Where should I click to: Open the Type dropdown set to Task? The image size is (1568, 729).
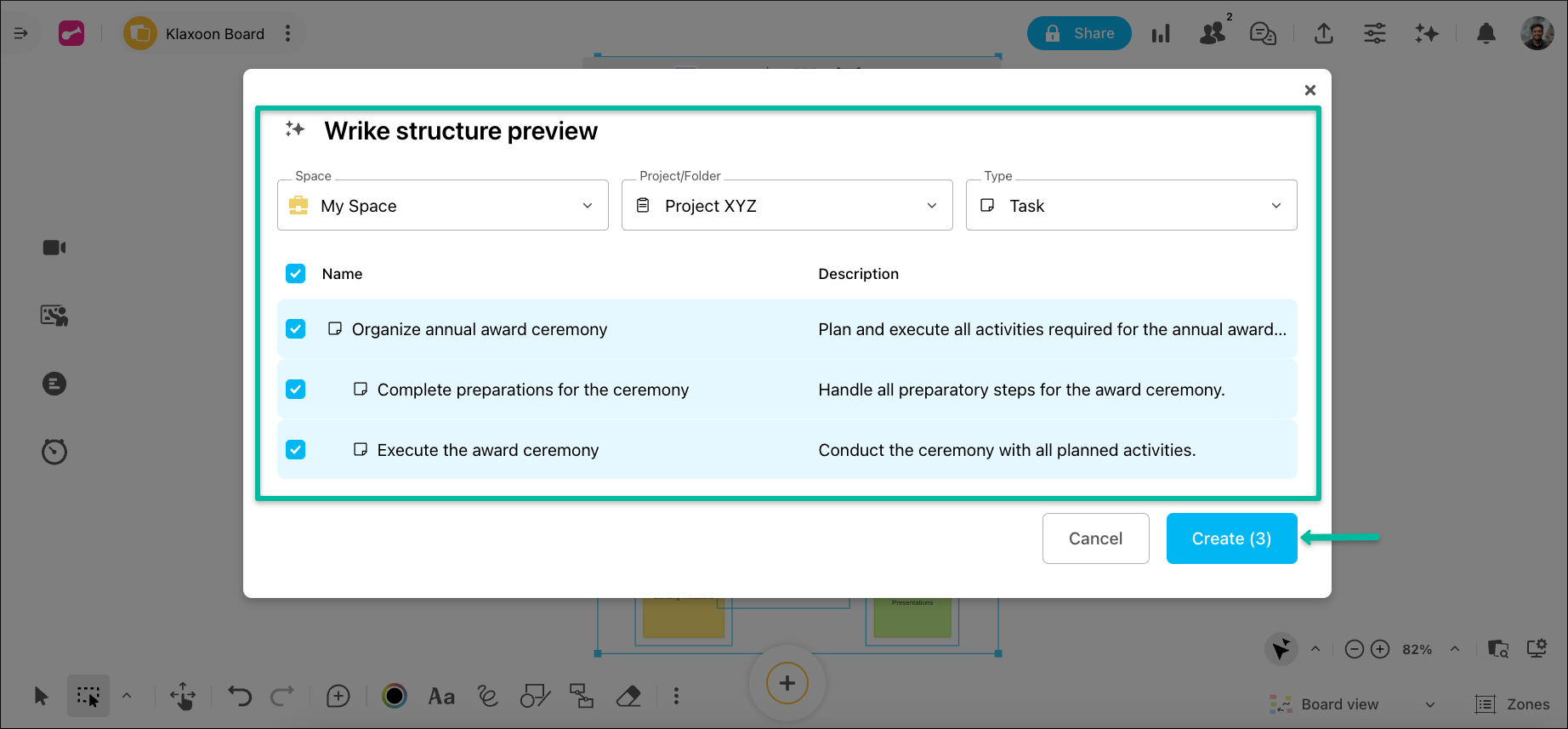pos(1131,206)
